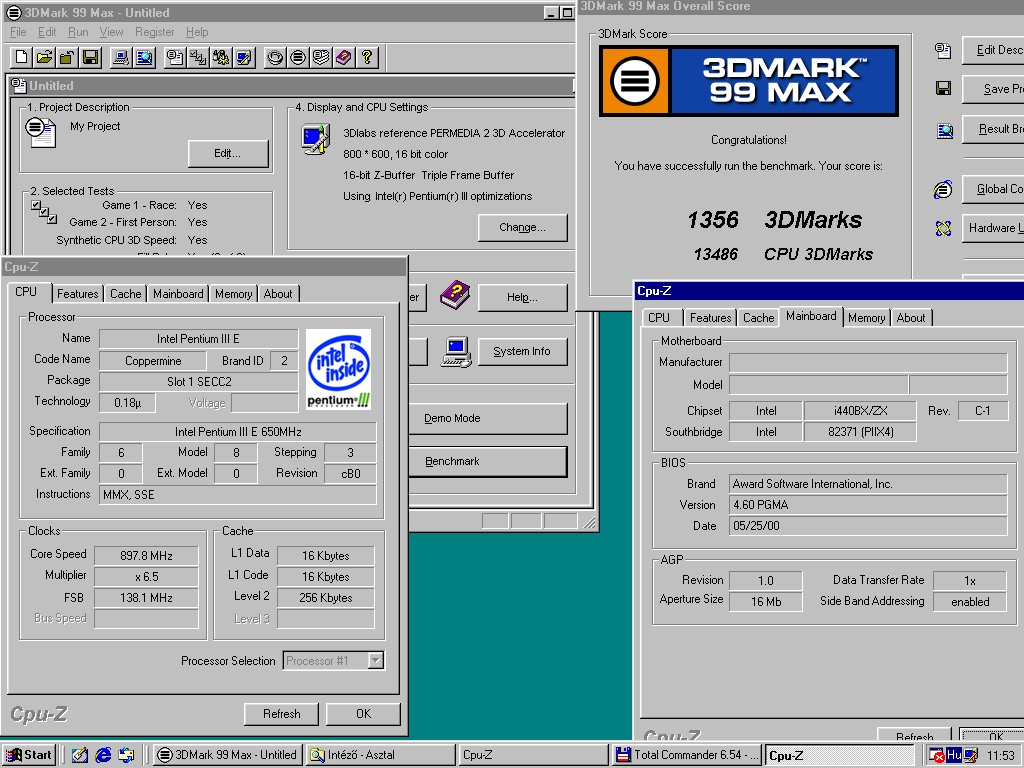The image size is (1024, 768).
Task: Click the Save floppy disk toolbar icon
Action: click(90, 57)
